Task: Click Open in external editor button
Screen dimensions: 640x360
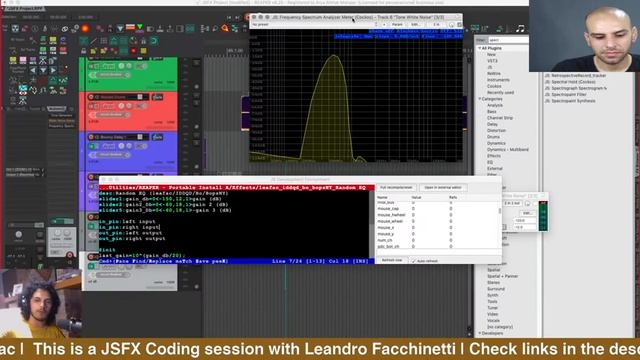Action: tap(443, 188)
